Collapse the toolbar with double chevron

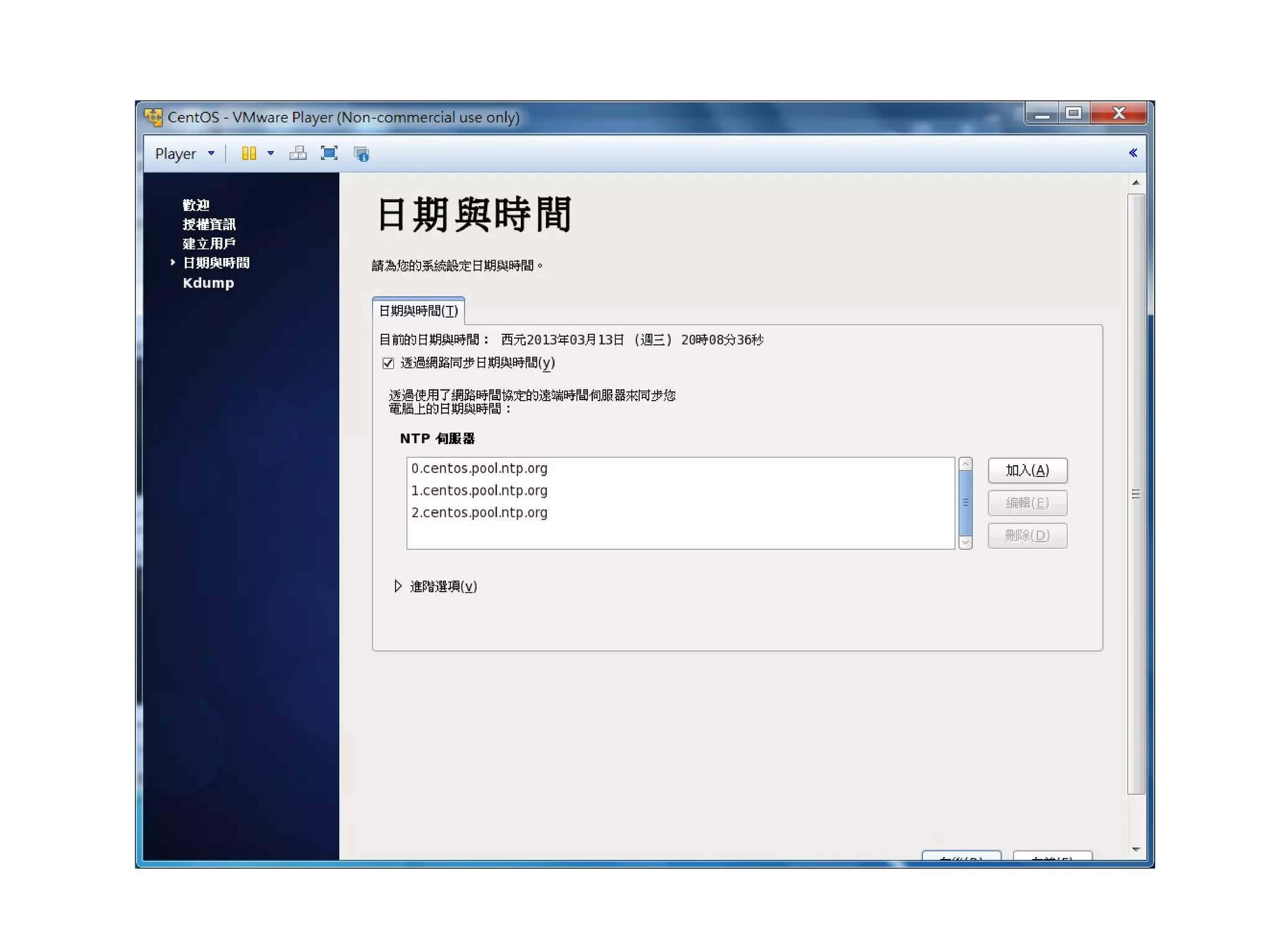tap(1132, 153)
